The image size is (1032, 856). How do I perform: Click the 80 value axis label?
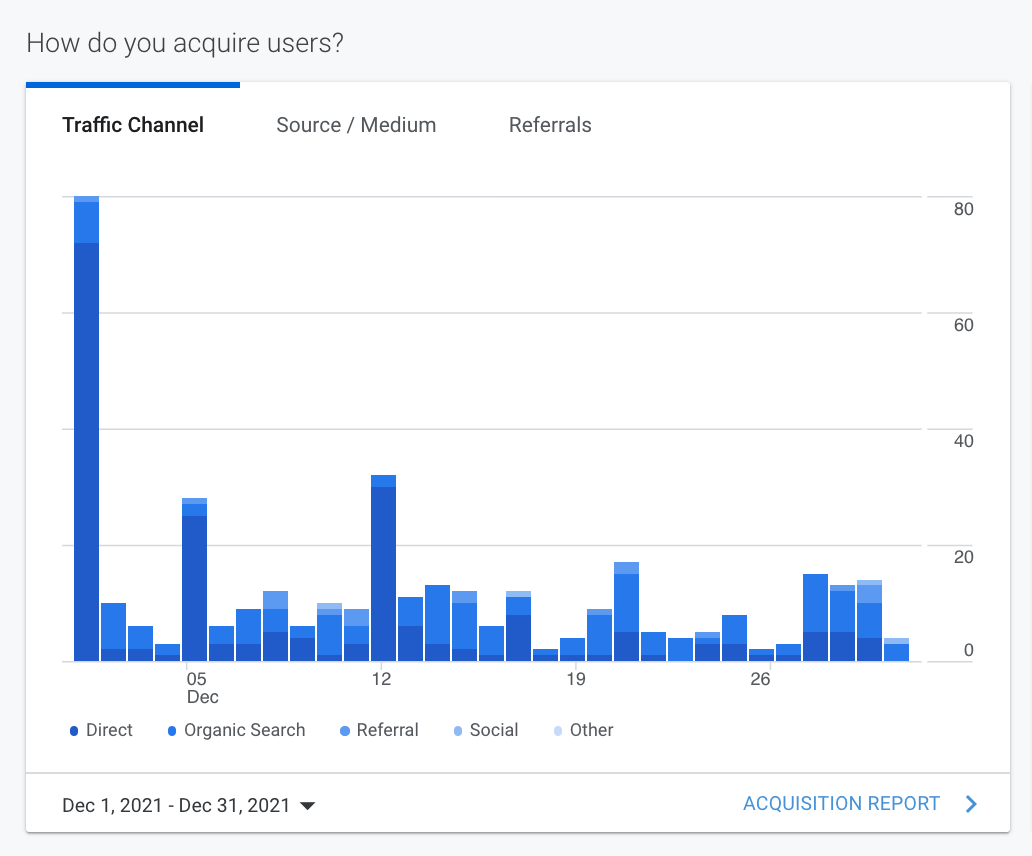963,209
